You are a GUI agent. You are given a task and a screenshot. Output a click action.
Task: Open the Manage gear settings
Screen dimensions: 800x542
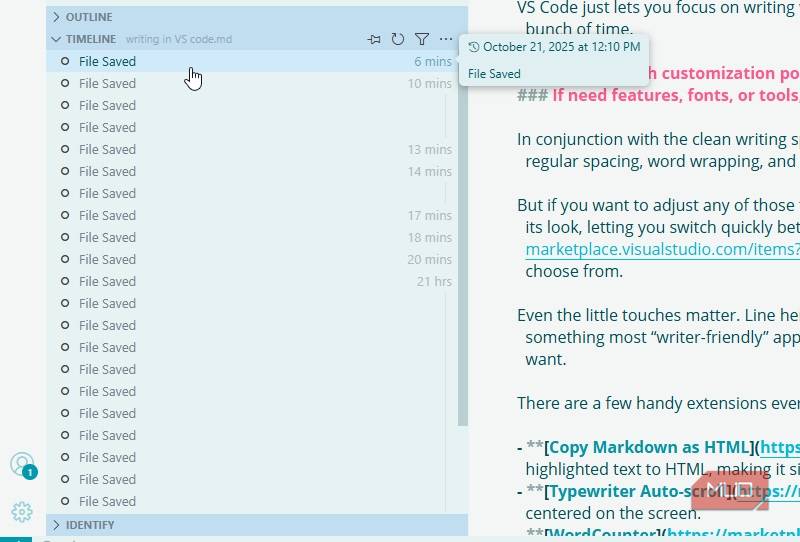point(22,512)
